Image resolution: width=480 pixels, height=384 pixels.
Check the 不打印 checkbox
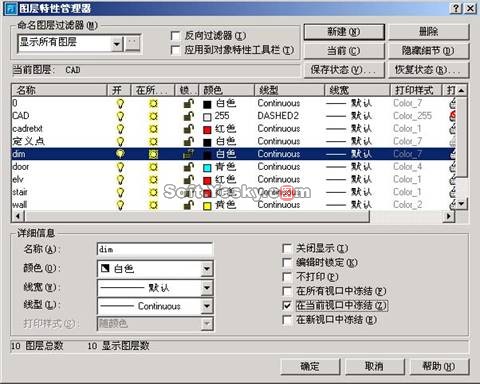(x=287, y=277)
